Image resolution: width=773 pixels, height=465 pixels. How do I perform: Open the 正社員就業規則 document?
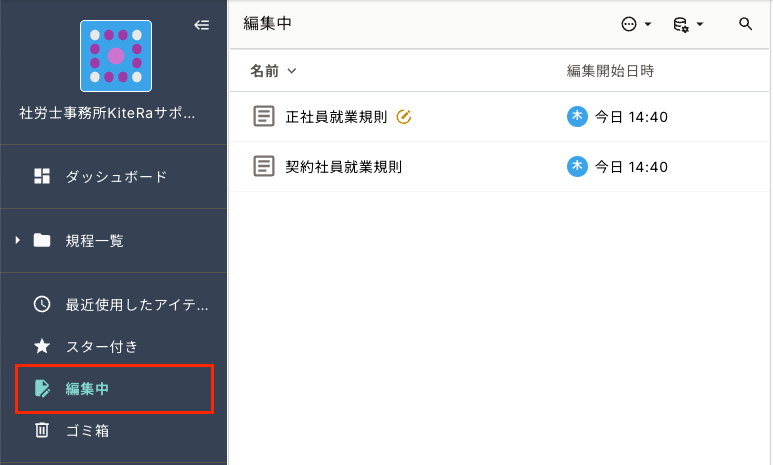[336, 117]
